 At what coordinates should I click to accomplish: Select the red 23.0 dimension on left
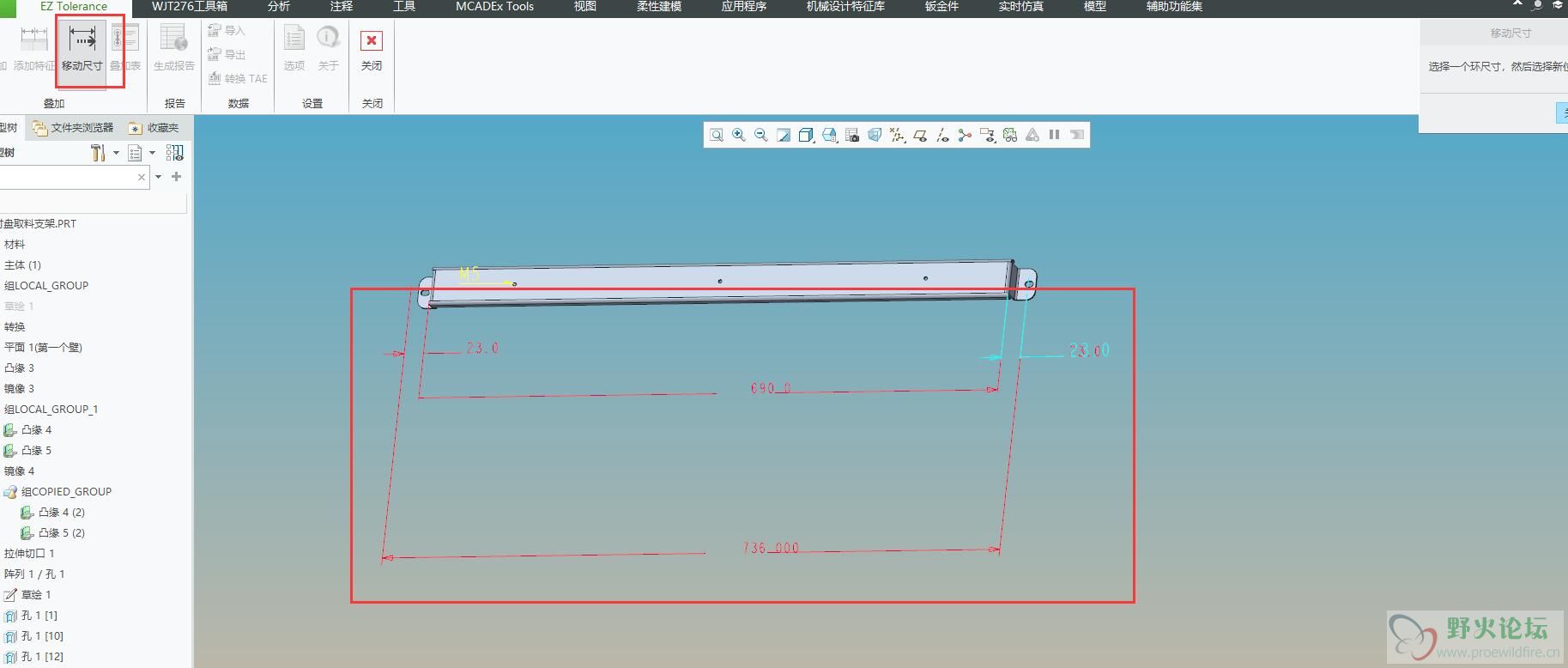[x=482, y=348]
